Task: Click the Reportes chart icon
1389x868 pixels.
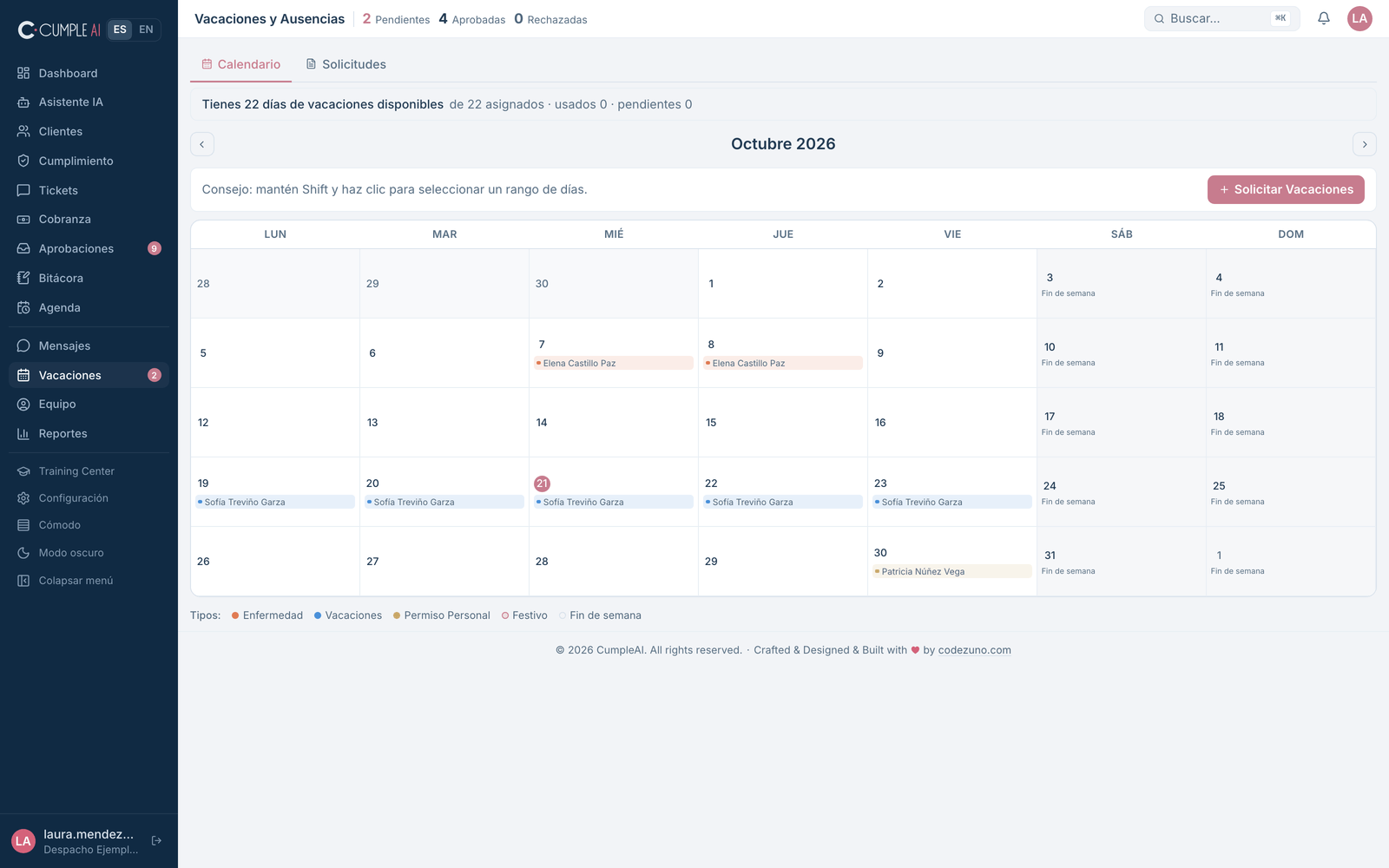Action: (x=23, y=434)
